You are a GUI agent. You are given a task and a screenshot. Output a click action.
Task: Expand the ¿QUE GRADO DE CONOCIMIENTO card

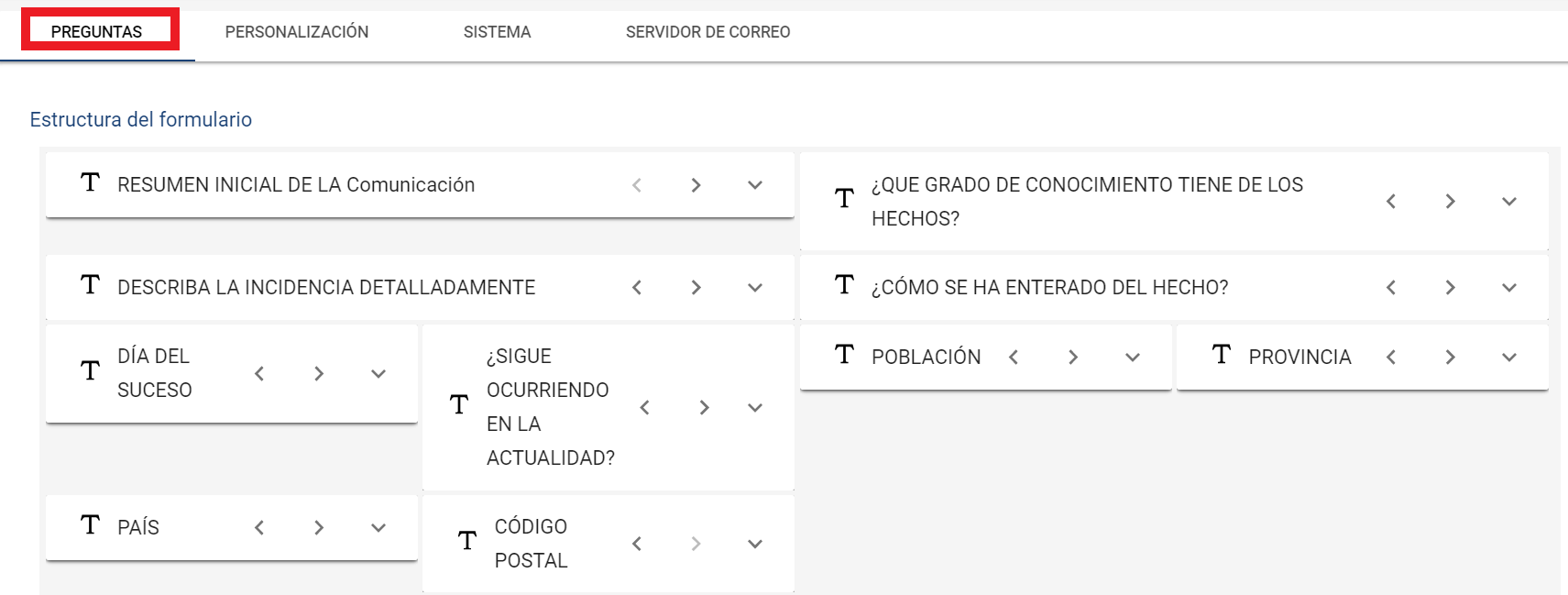[1509, 202]
